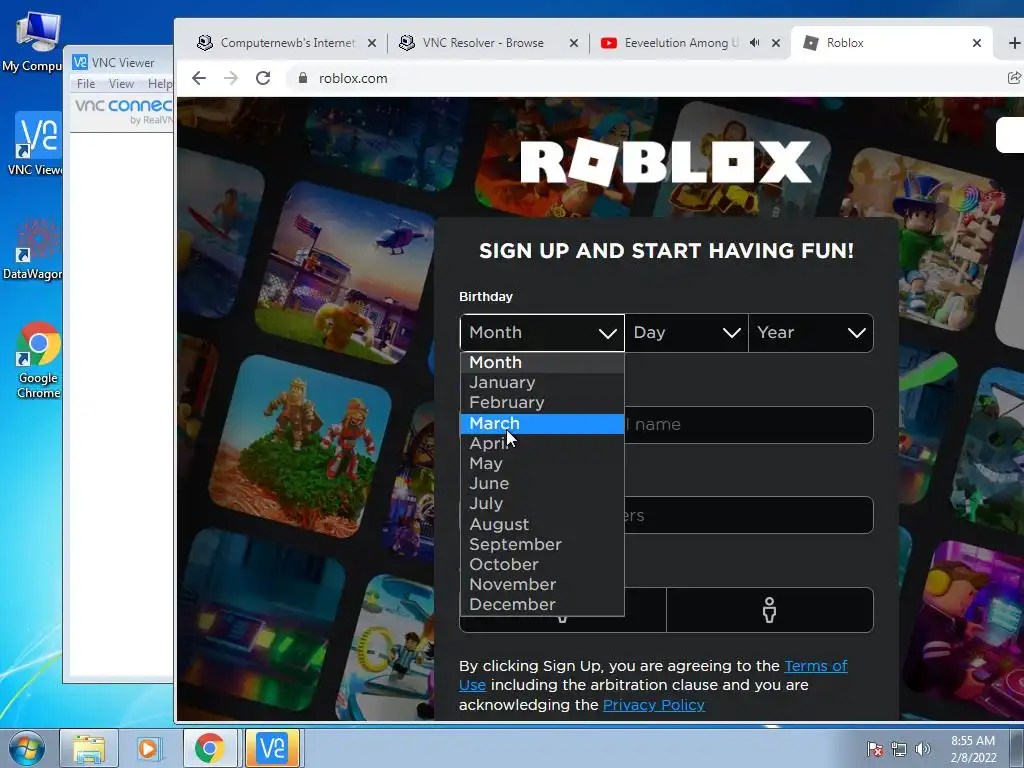The image size is (1024, 768).
Task: Choose the Month placeholder option
Action: click(542, 362)
